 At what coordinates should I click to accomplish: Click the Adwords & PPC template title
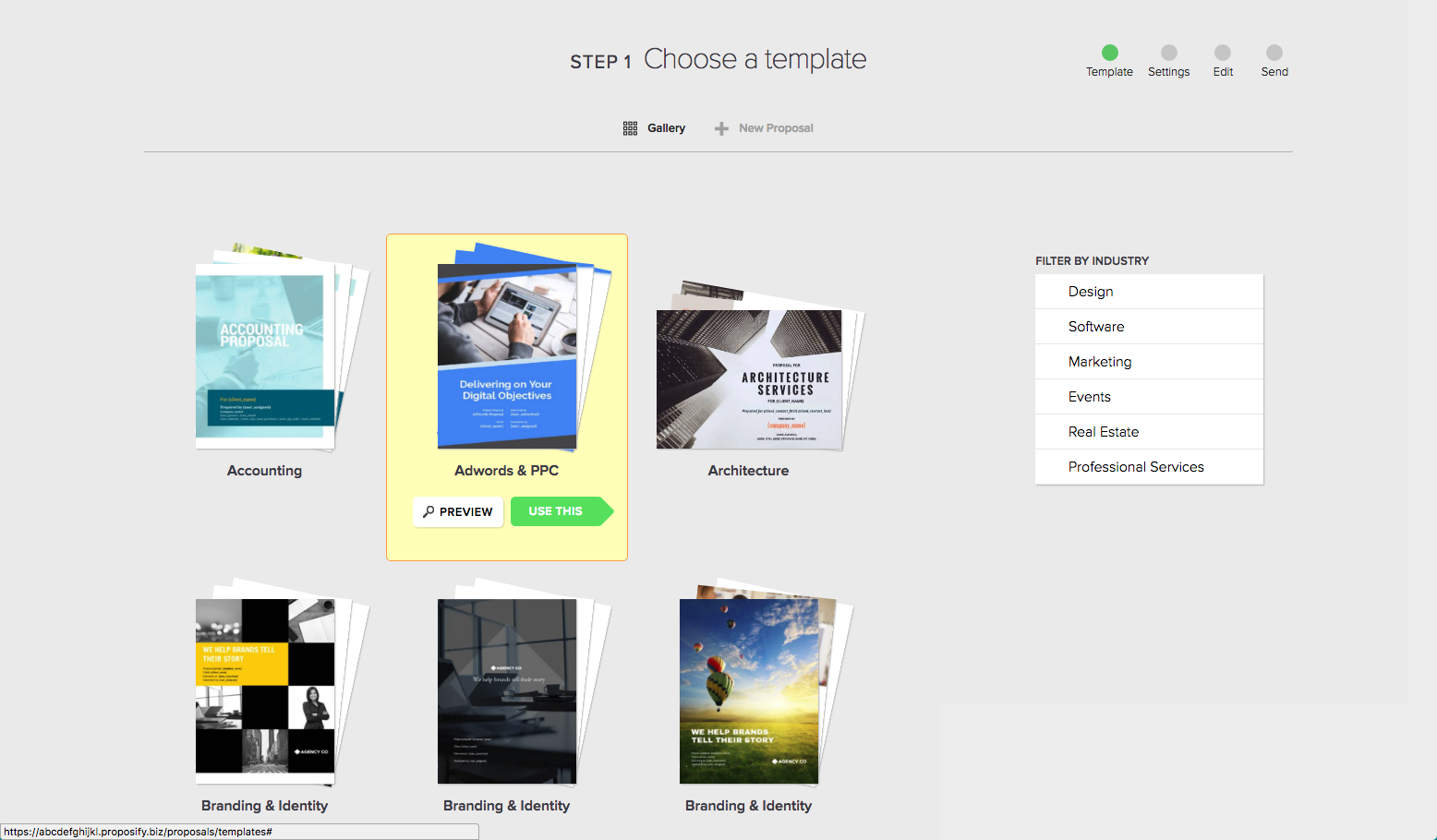[506, 471]
